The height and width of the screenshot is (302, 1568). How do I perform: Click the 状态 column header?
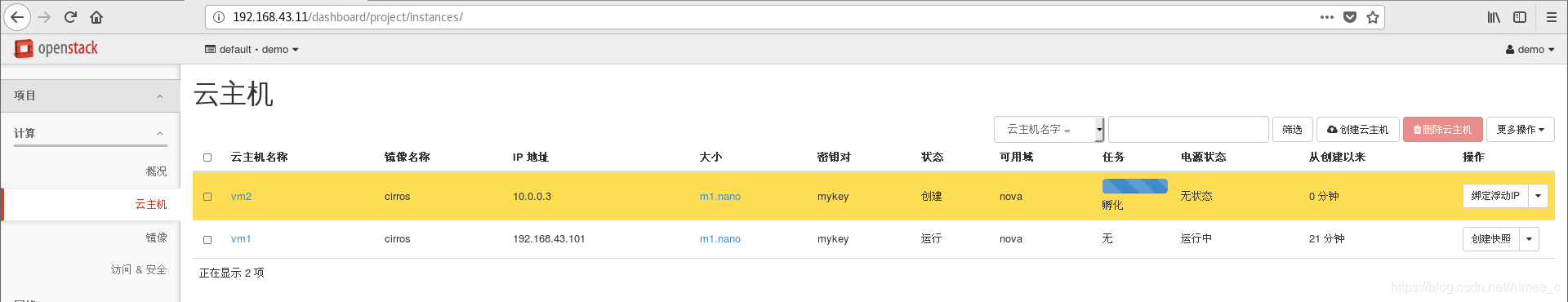(x=932, y=157)
